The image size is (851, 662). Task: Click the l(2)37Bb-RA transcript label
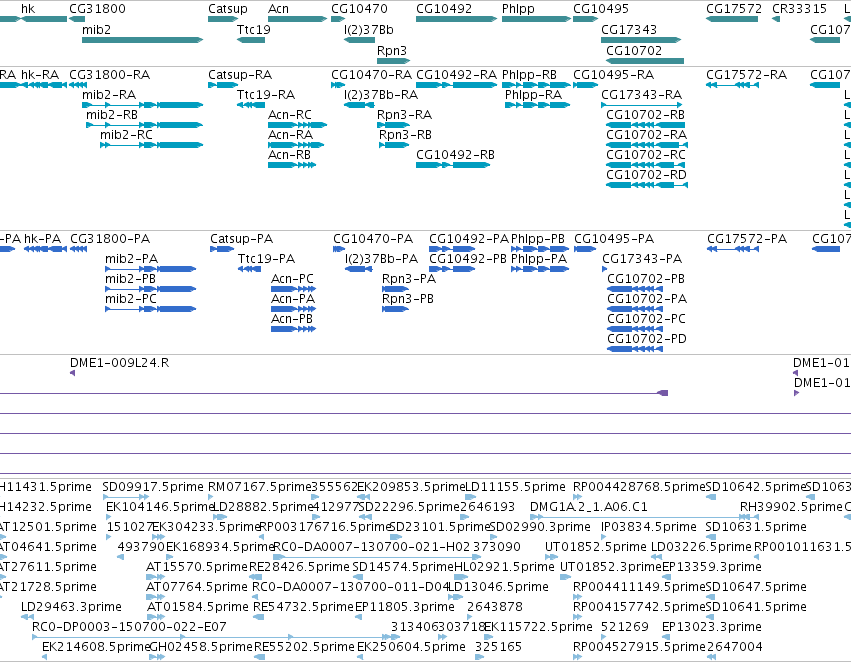(381, 95)
